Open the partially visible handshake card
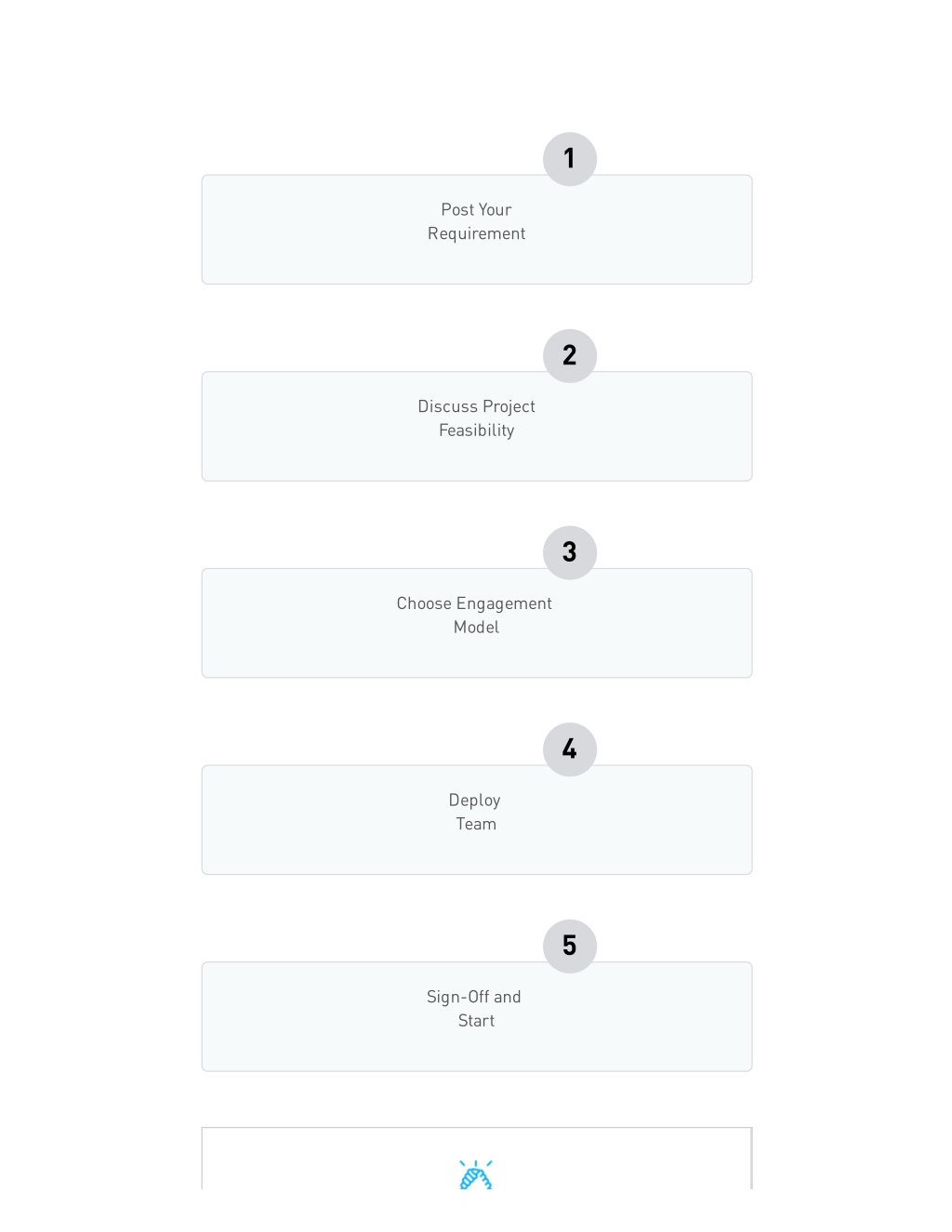The height and width of the screenshot is (1232, 952). point(477,1159)
